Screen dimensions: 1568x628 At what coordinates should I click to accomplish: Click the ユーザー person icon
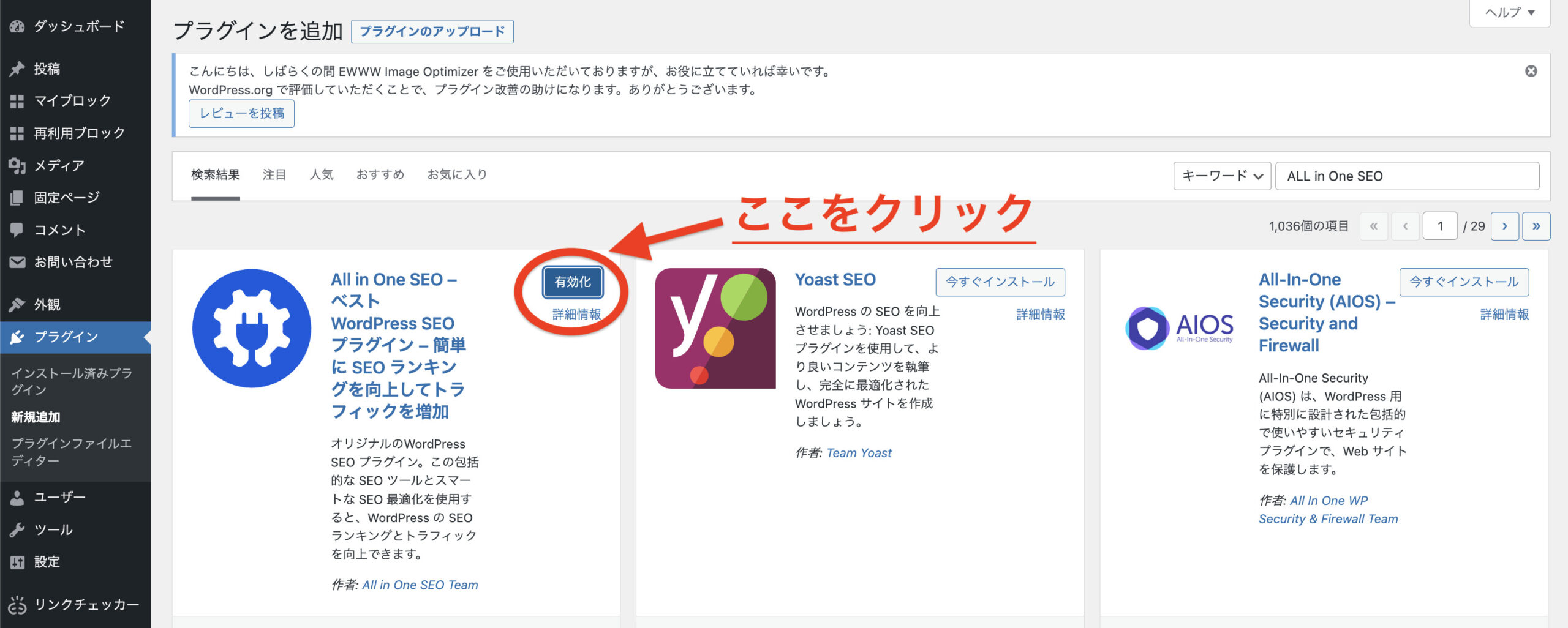17,498
